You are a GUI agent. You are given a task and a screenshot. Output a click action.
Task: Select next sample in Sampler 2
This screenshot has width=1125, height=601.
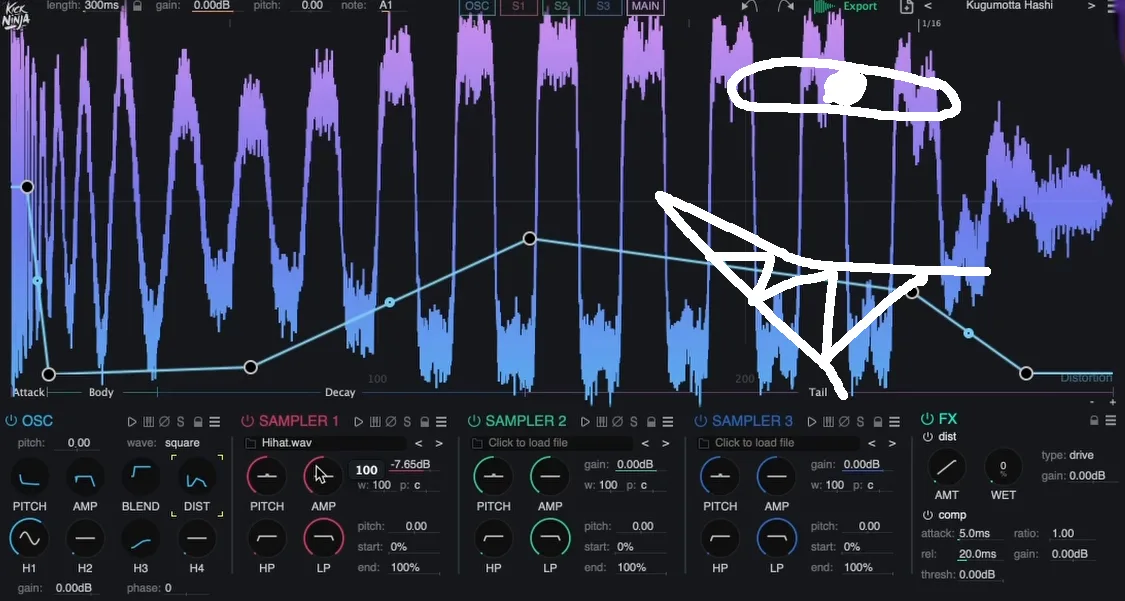(666, 444)
